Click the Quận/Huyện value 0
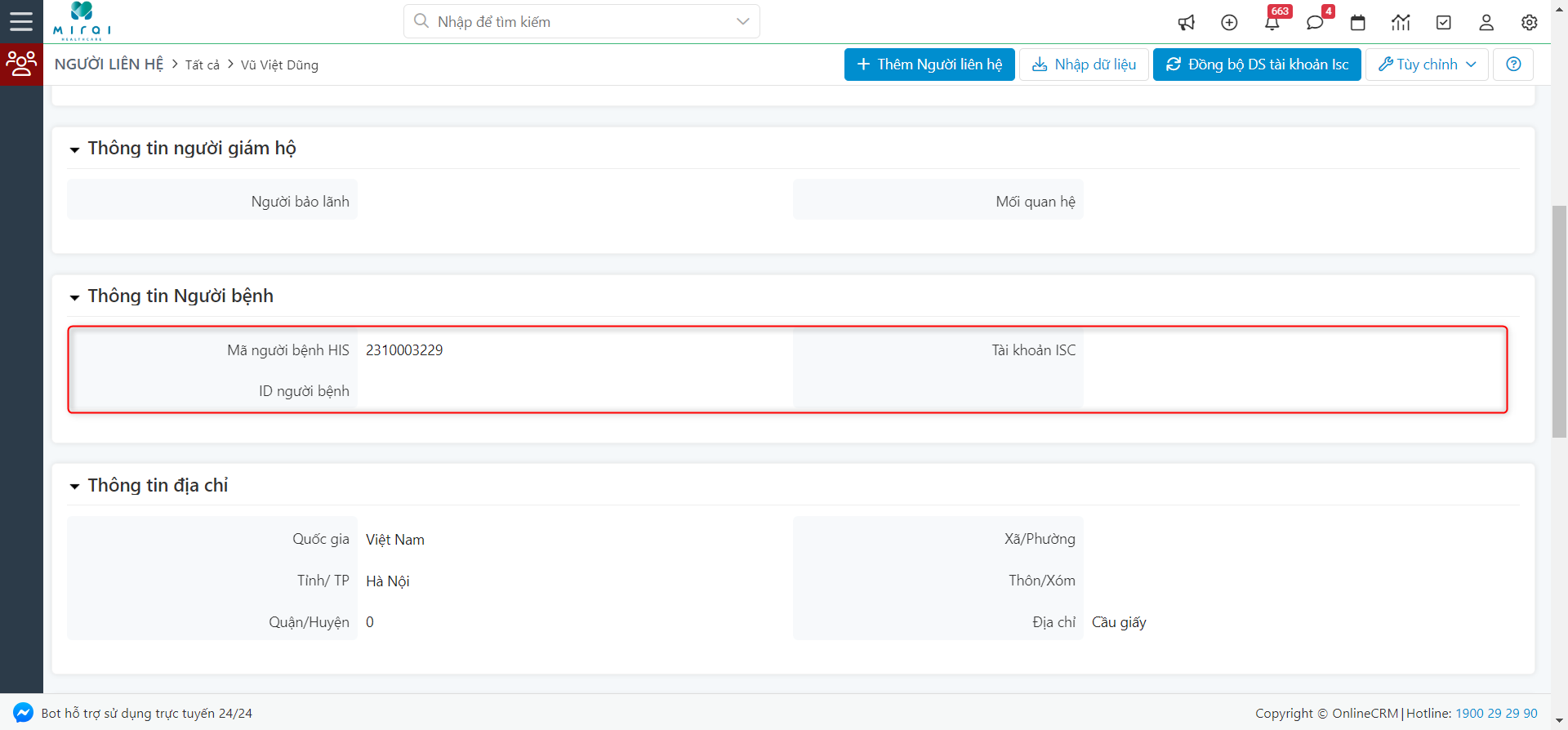 point(370,622)
